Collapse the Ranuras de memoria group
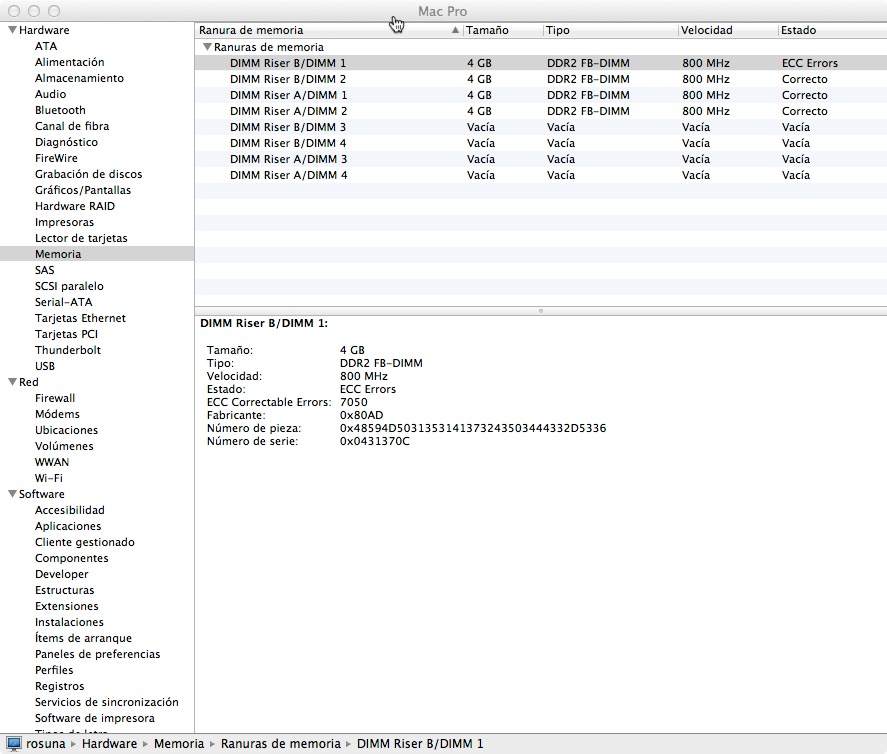The width and height of the screenshot is (887, 754). pyautogui.click(x=207, y=47)
